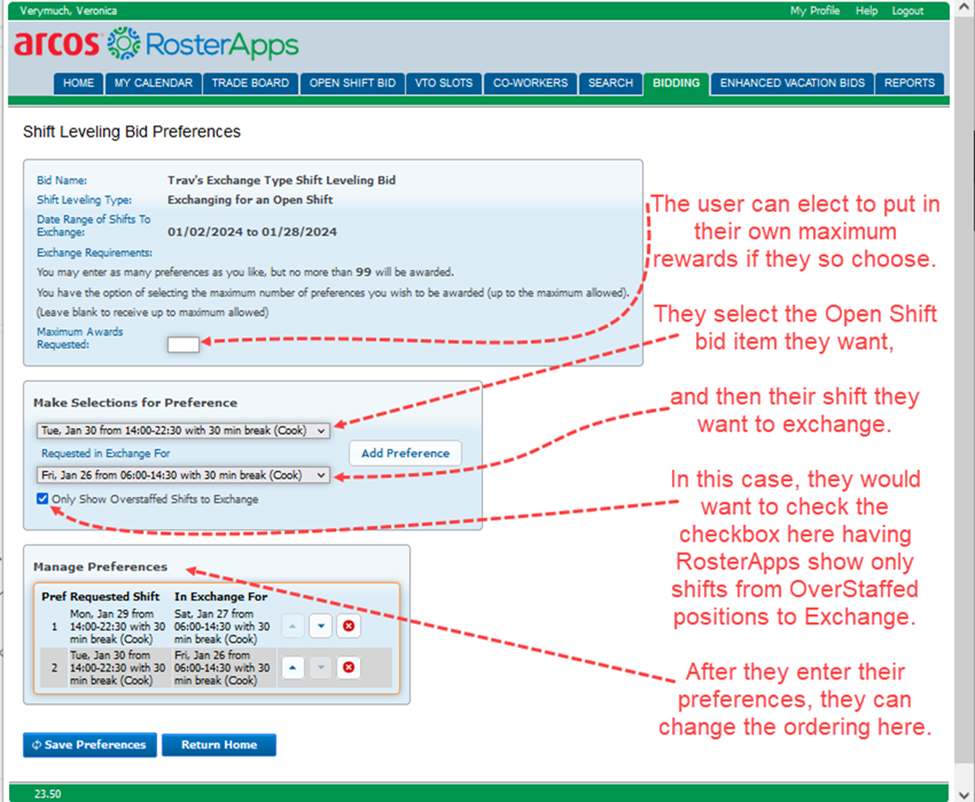Click the page scrollbar up arrow
This screenshot has width=975, height=802.
coord(963,7)
